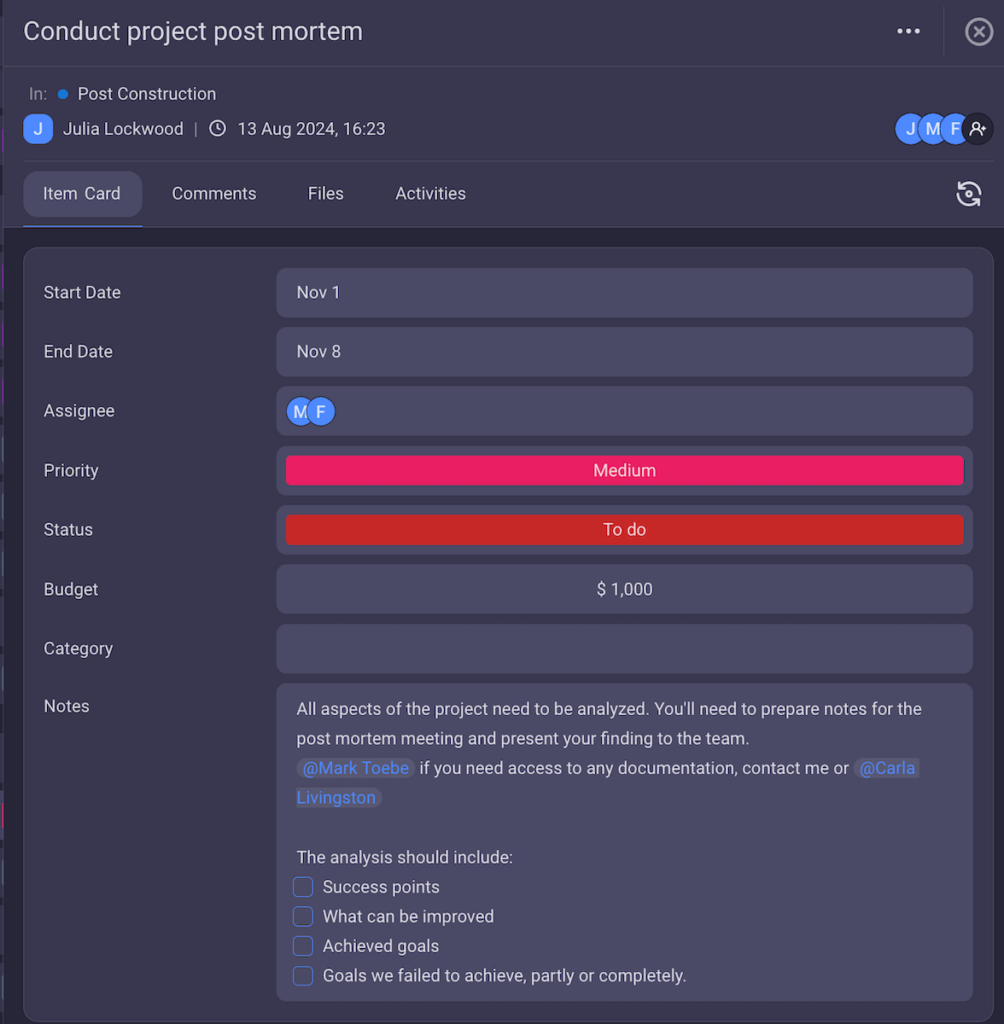This screenshot has height=1024, width=1004.
Task: Click the F avatar in Assignee field
Action: [x=322, y=412]
